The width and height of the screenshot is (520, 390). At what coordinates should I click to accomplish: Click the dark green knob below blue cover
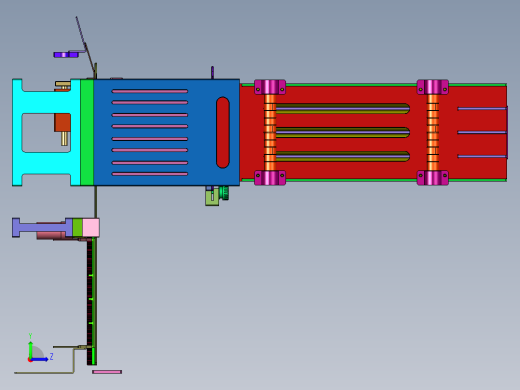tap(224, 193)
